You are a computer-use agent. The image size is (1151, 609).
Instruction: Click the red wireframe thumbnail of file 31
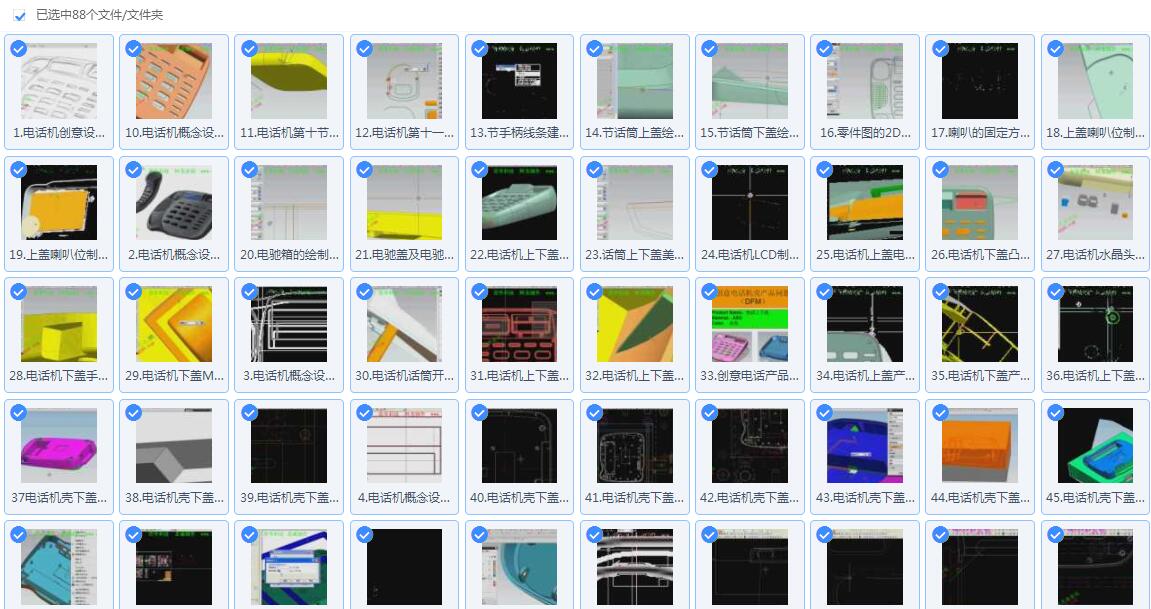click(520, 324)
